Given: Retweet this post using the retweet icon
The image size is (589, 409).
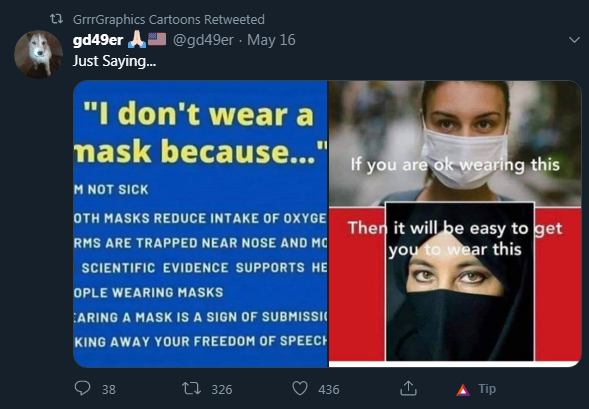Looking at the screenshot, I should [191, 389].
